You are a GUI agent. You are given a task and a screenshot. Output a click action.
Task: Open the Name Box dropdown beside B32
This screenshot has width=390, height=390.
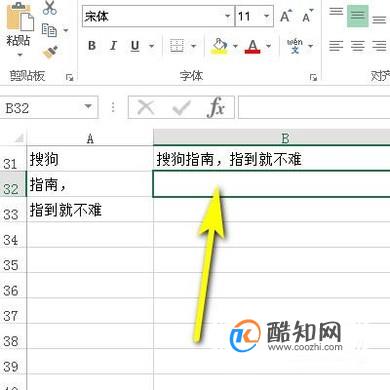click(88, 107)
